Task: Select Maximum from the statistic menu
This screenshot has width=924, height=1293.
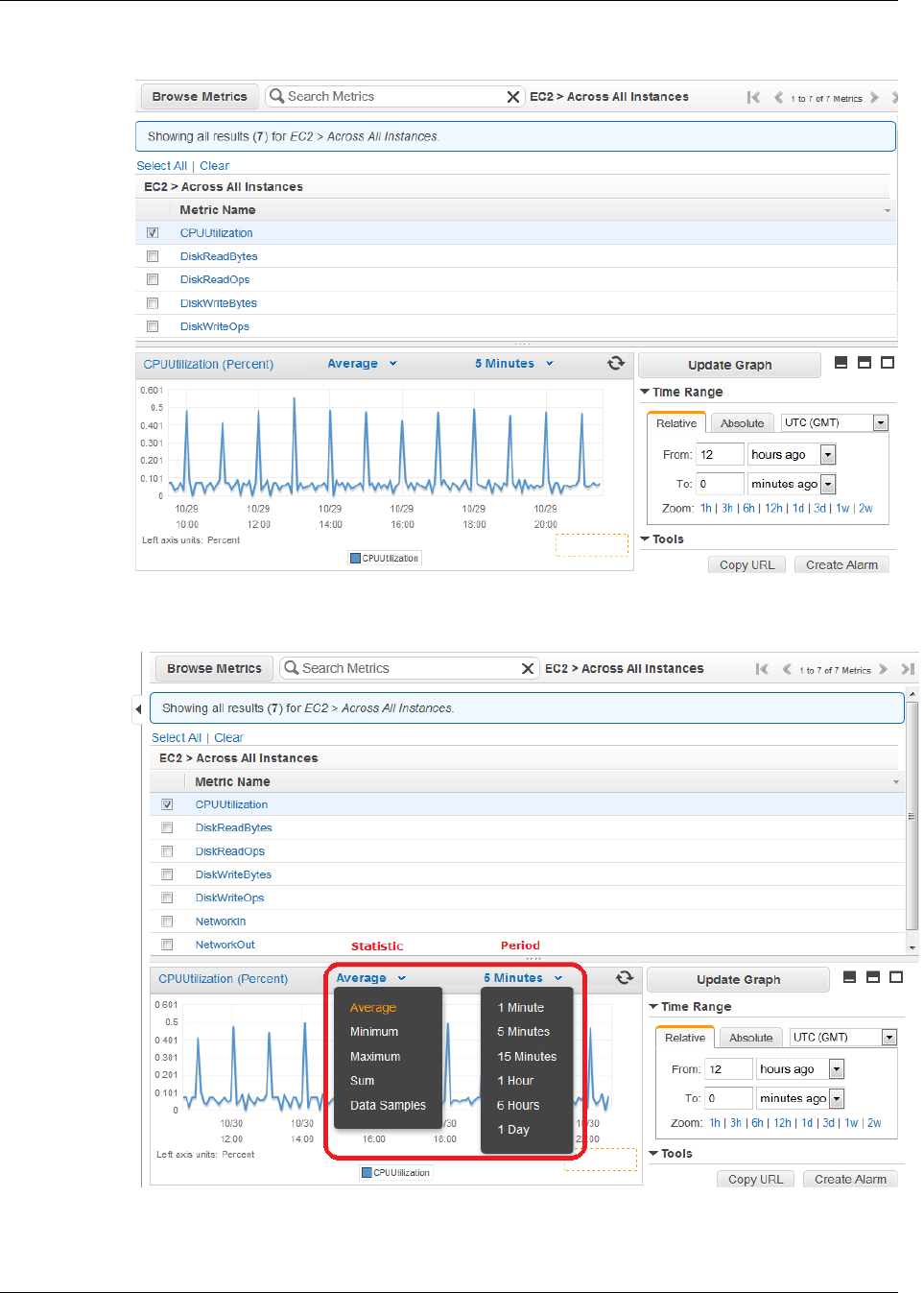Action: tap(375, 1056)
